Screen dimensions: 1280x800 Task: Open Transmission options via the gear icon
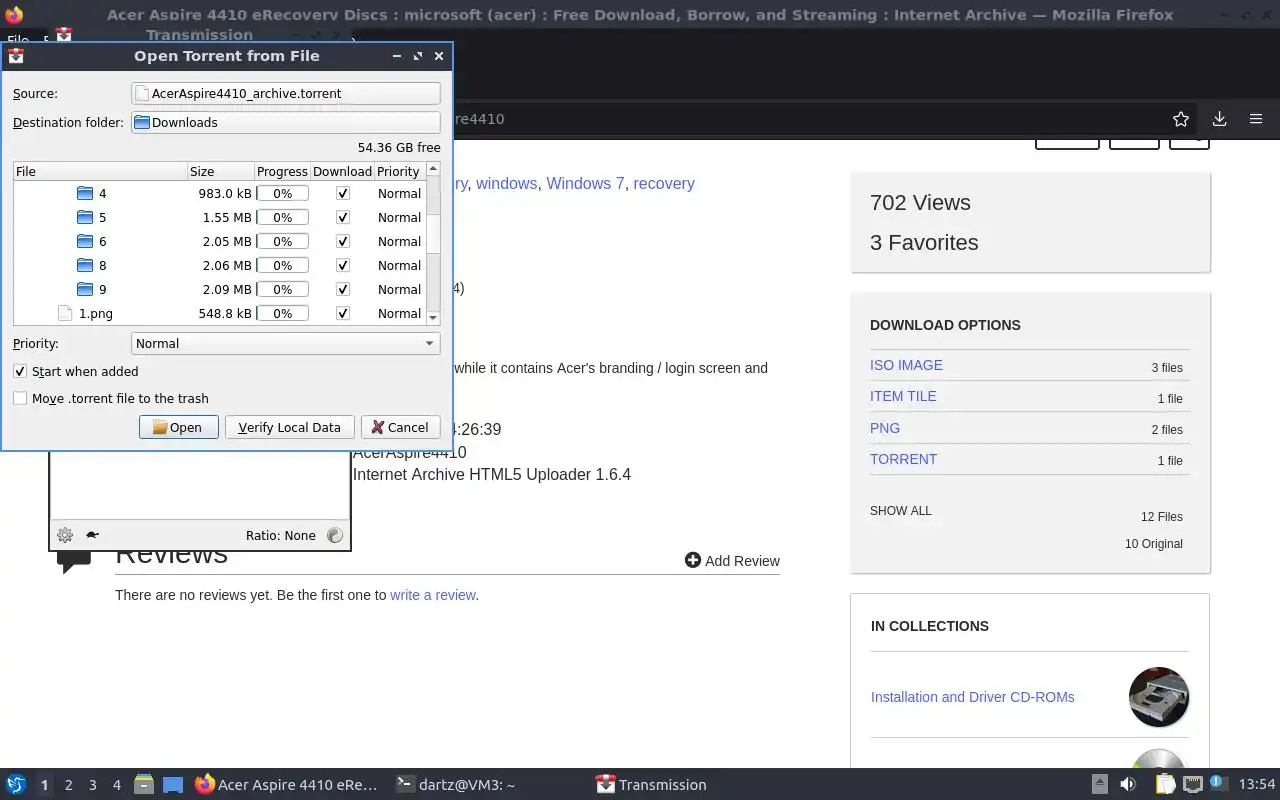pyautogui.click(x=65, y=535)
